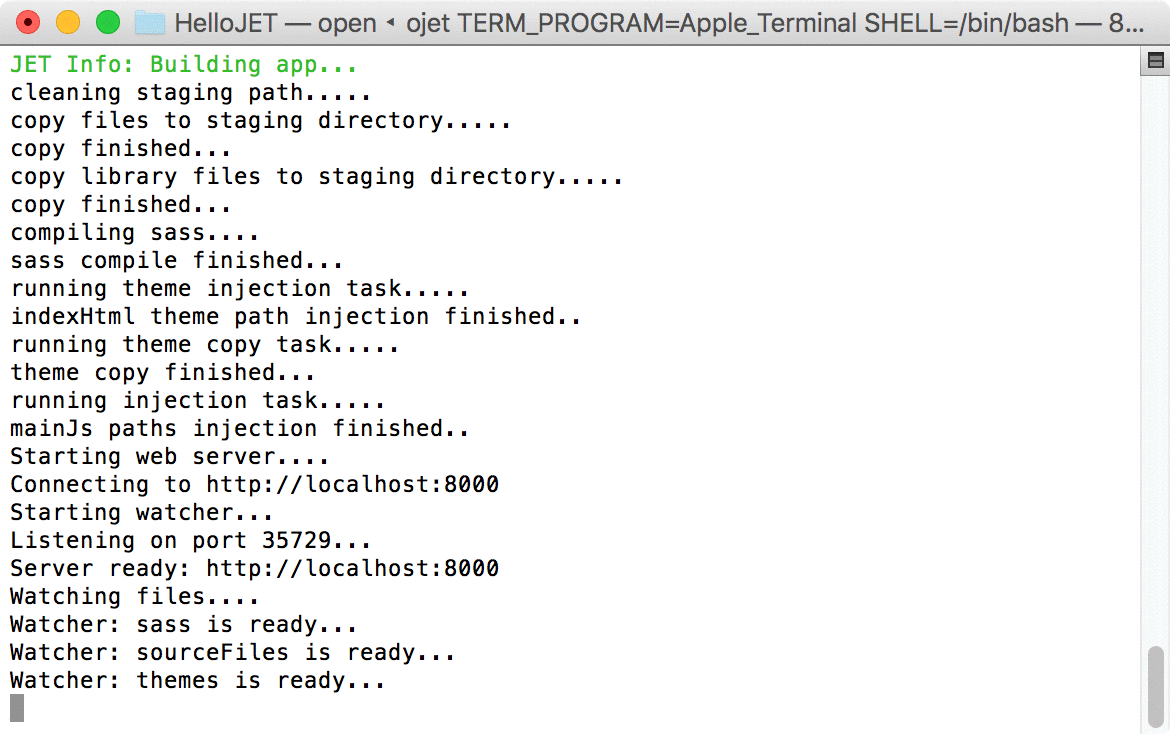Screen dimensions: 1170x734
Task: Click the 'Starting web server' line
Action: [x=169, y=456]
